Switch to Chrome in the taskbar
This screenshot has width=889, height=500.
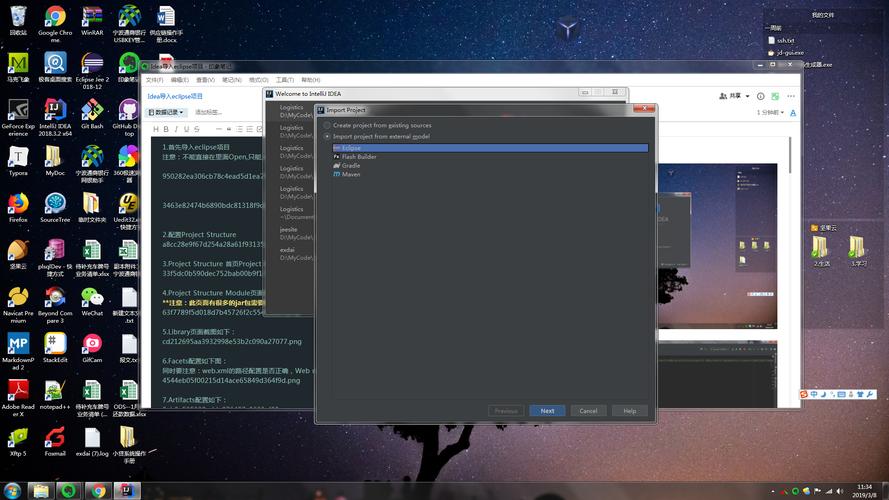[x=98, y=490]
